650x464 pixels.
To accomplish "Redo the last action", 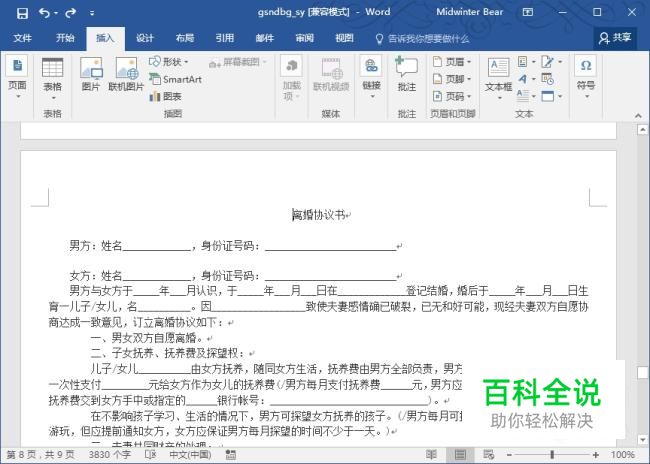I will point(70,13).
